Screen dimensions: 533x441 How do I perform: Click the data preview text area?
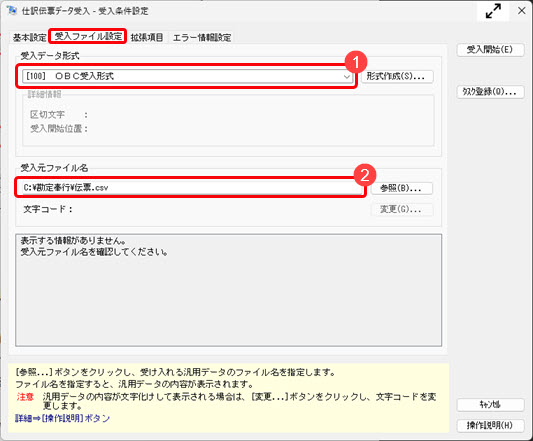(228, 290)
